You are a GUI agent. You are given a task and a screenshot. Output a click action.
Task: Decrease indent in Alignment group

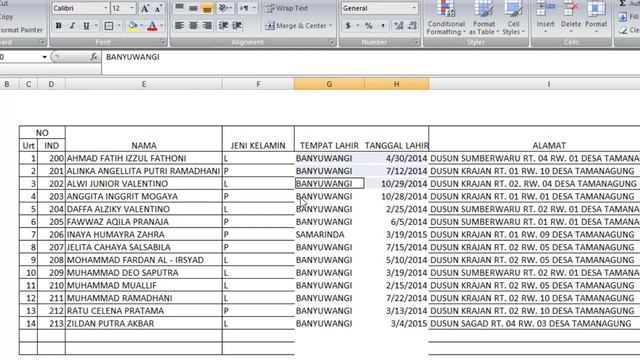pos(223,26)
